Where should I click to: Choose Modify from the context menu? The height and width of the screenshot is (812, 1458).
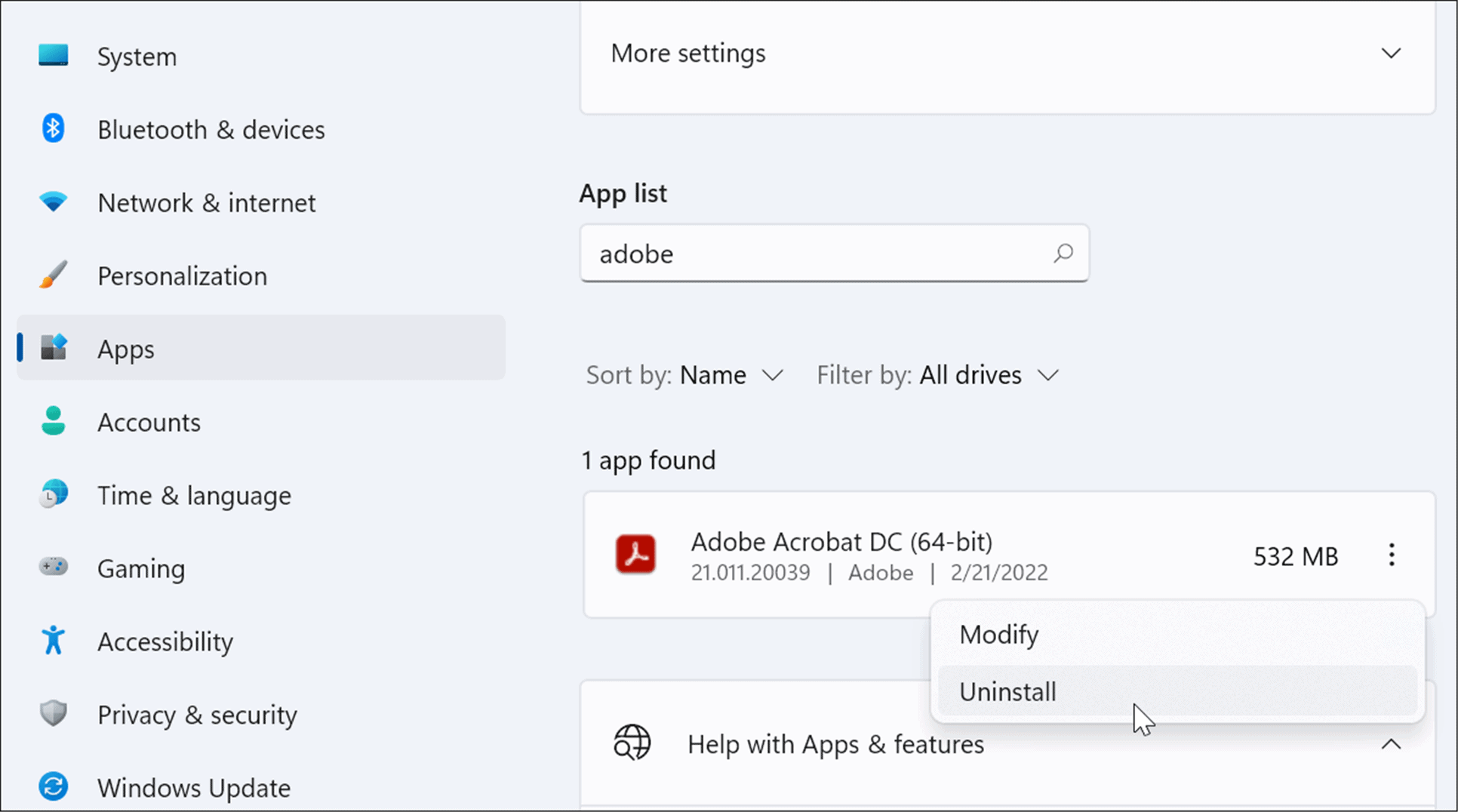click(998, 635)
